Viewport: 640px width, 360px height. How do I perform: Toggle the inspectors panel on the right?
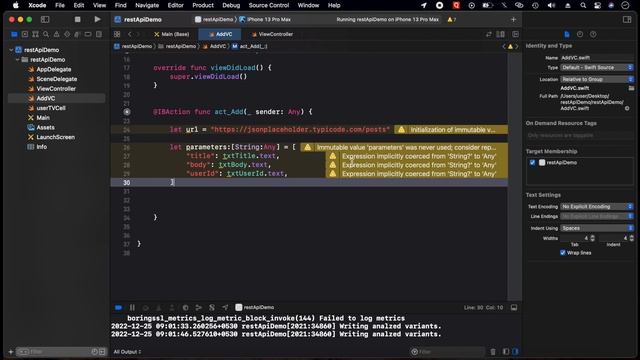pyautogui.click(x=627, y=19)
